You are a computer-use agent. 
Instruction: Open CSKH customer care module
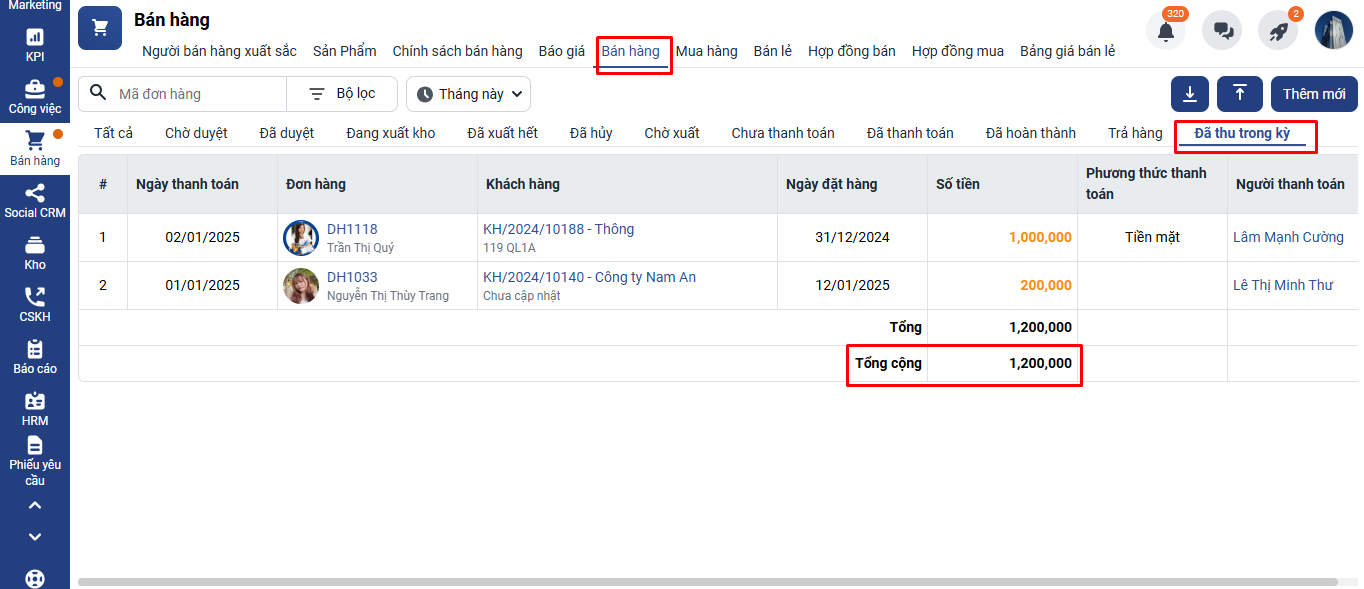click(x=35, y=305)
